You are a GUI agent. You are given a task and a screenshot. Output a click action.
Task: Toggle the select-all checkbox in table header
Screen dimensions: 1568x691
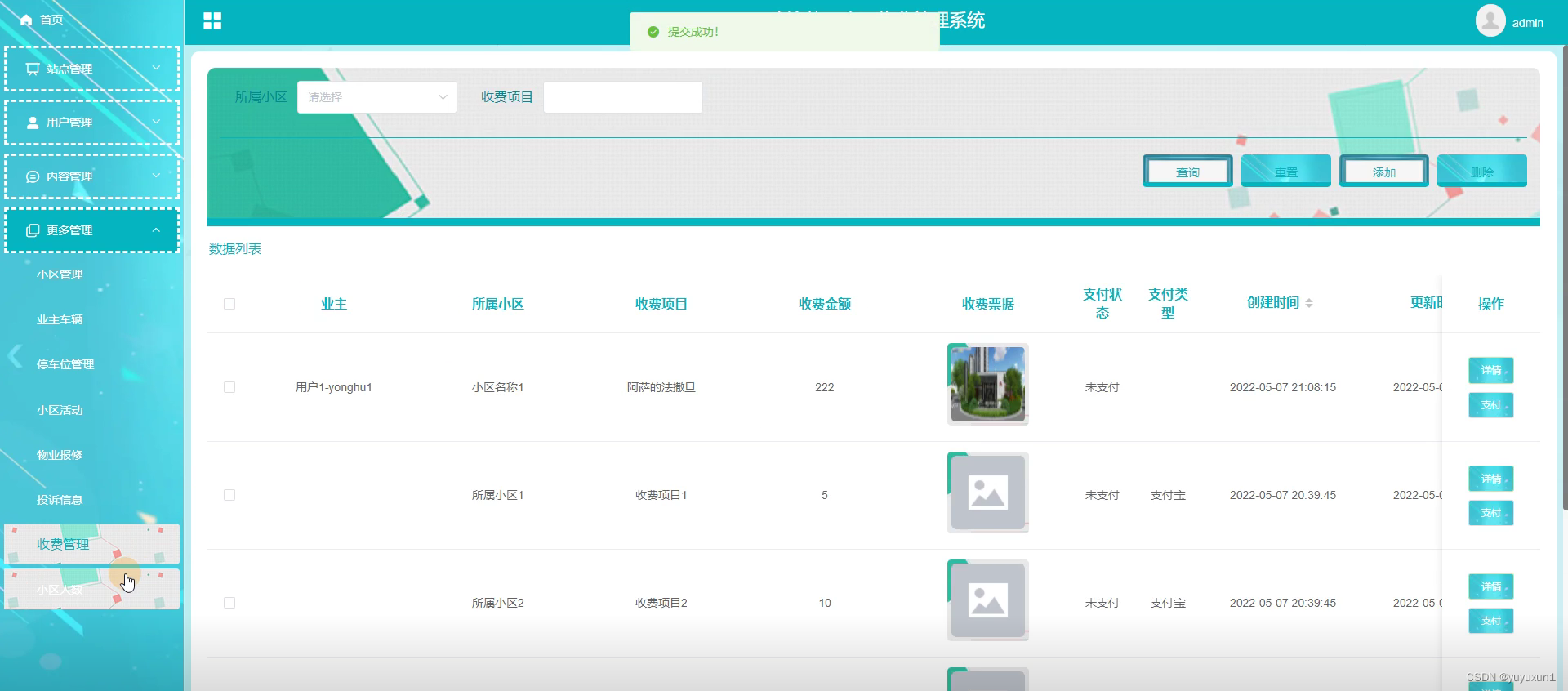point(229,304)
